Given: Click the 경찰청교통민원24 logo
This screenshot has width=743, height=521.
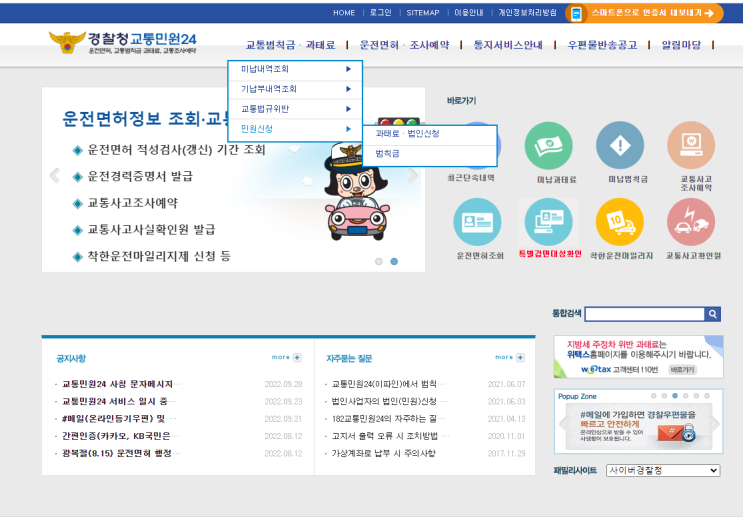Looking at the screenshot, I should point(123,42).
